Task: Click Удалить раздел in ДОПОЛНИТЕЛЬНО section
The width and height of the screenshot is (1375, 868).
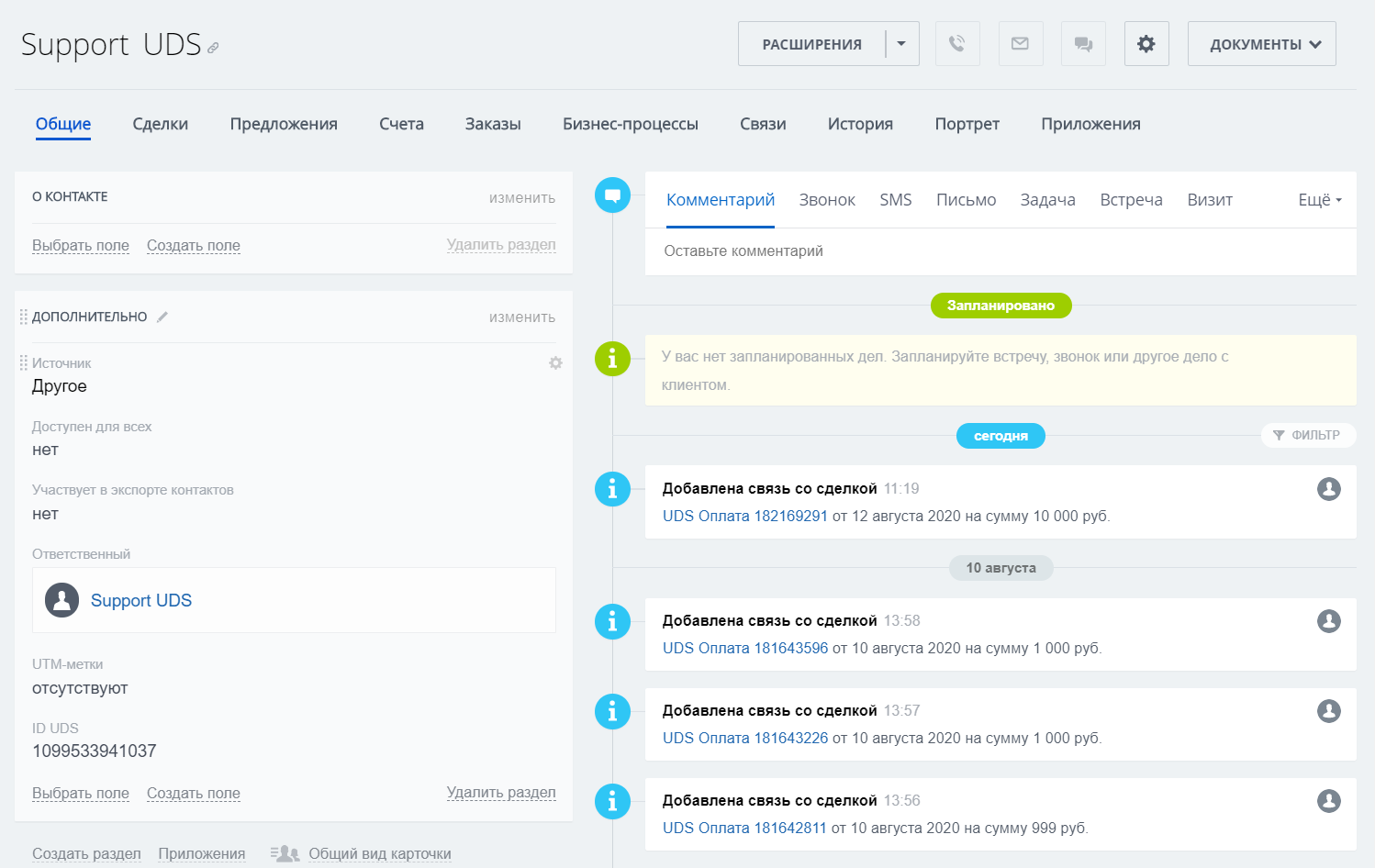Action: tap(501, 792)
